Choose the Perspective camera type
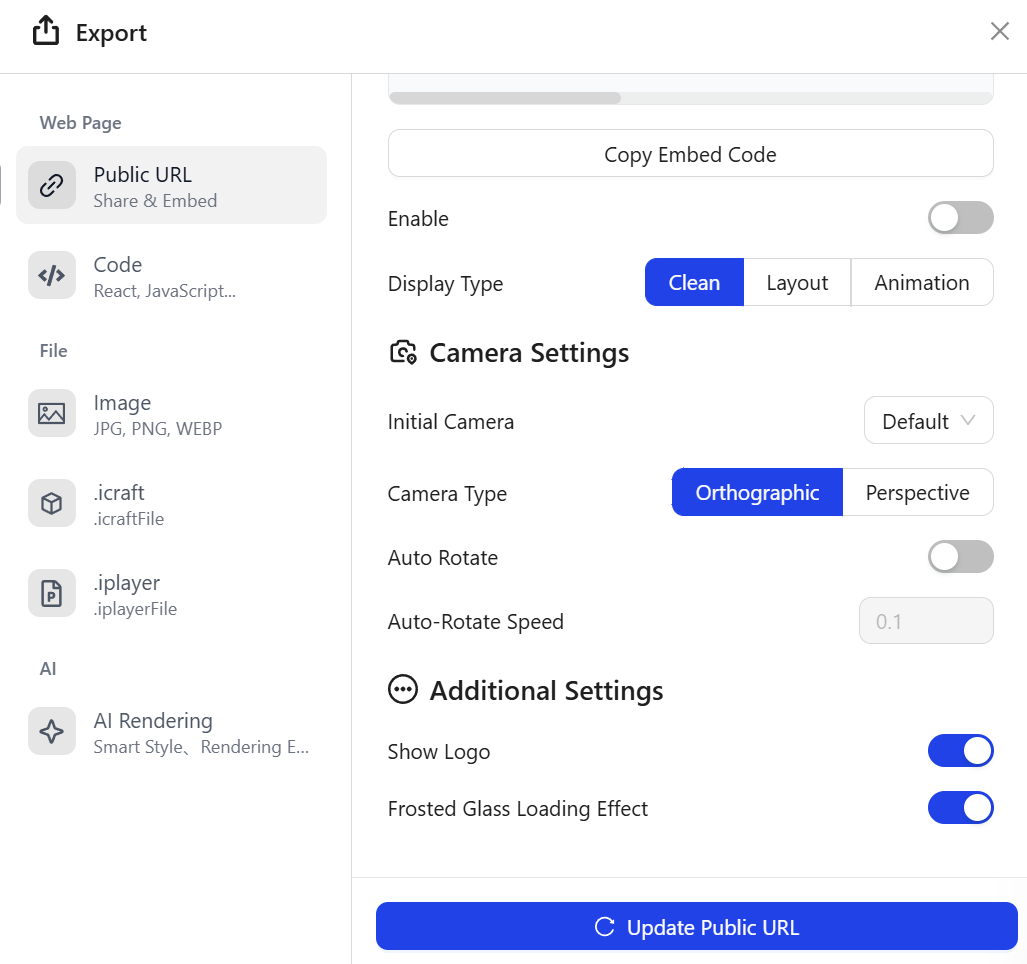This screenshot has height=964, width=1027. pos(917,493)
